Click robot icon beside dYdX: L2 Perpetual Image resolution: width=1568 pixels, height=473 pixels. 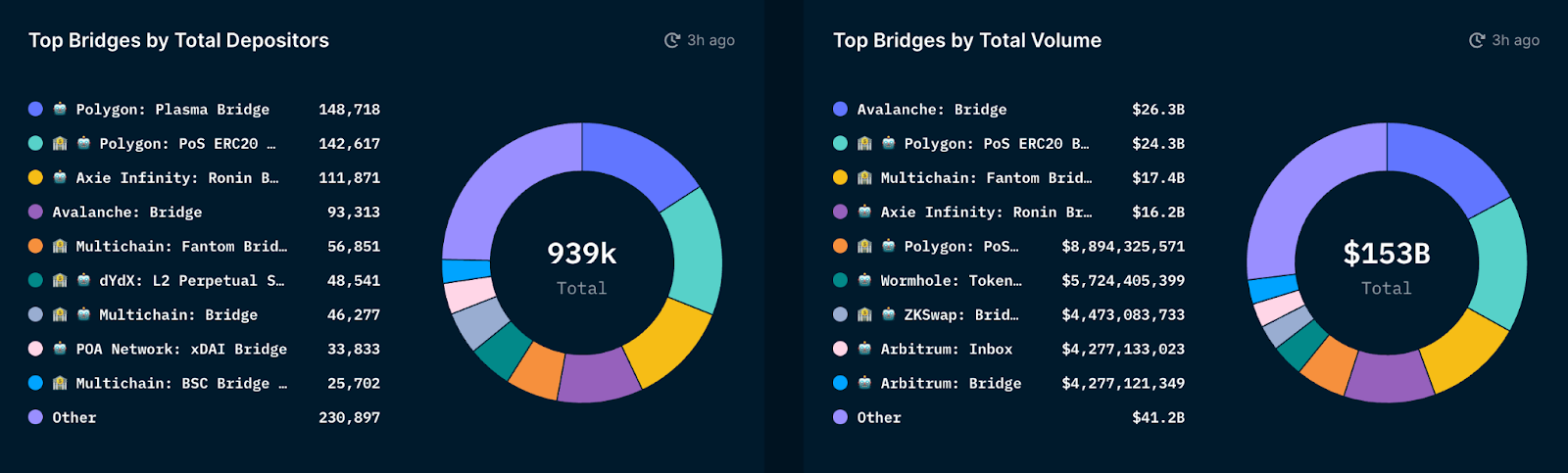click(x=83, y=280)
